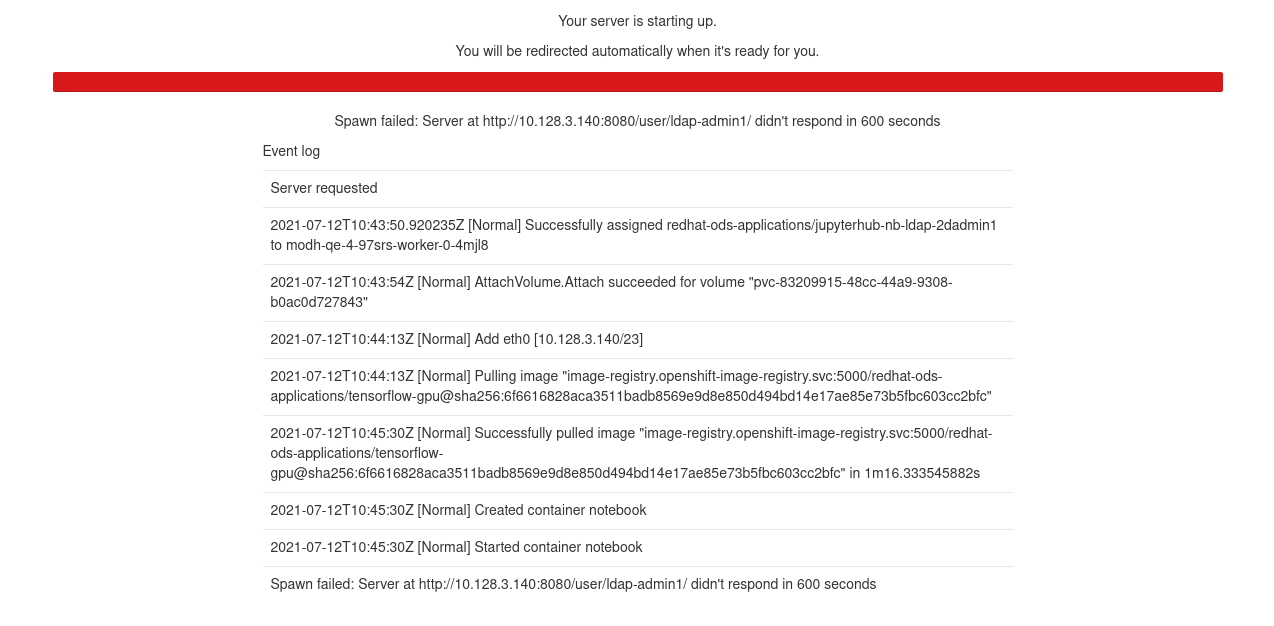This screenshot has height=626, width=1274.
Task: Click the "You will be redirected automatically" message
Action: coord(637,51)
